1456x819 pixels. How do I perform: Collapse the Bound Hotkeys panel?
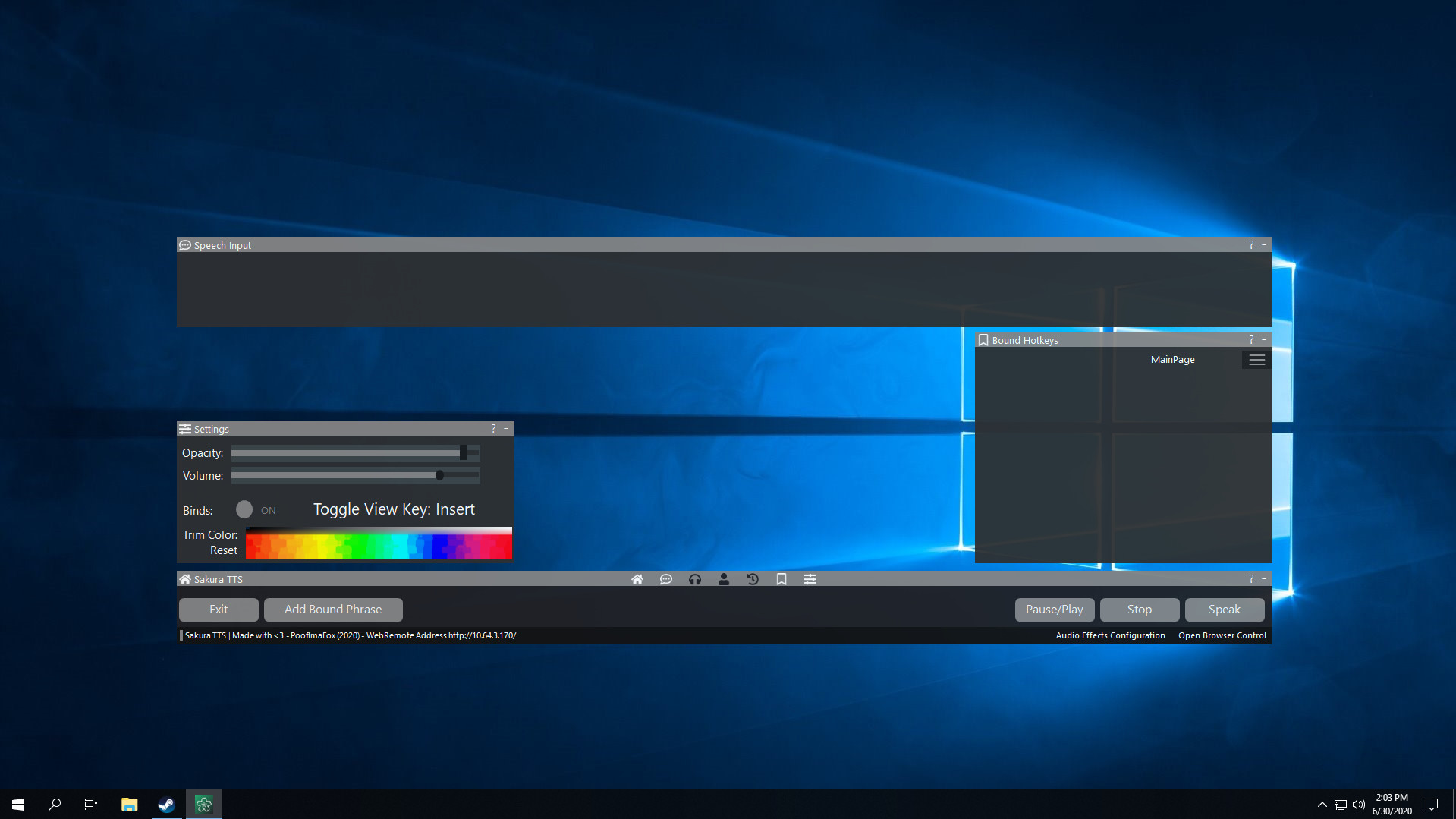tap(1264, 340)
